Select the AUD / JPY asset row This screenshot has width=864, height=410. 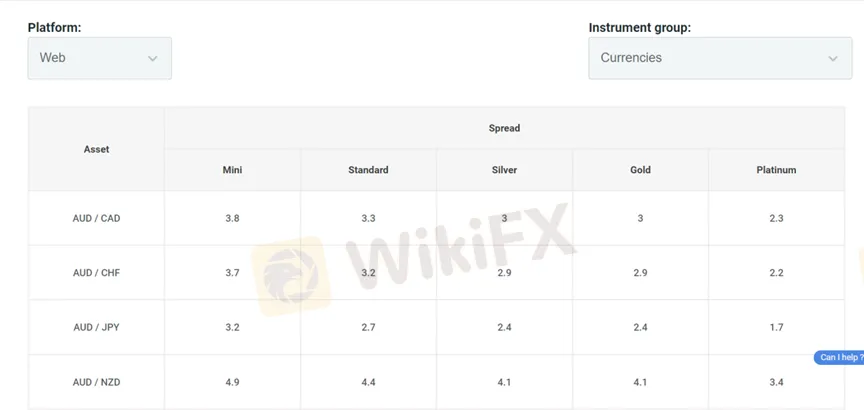tap(436, 327)
